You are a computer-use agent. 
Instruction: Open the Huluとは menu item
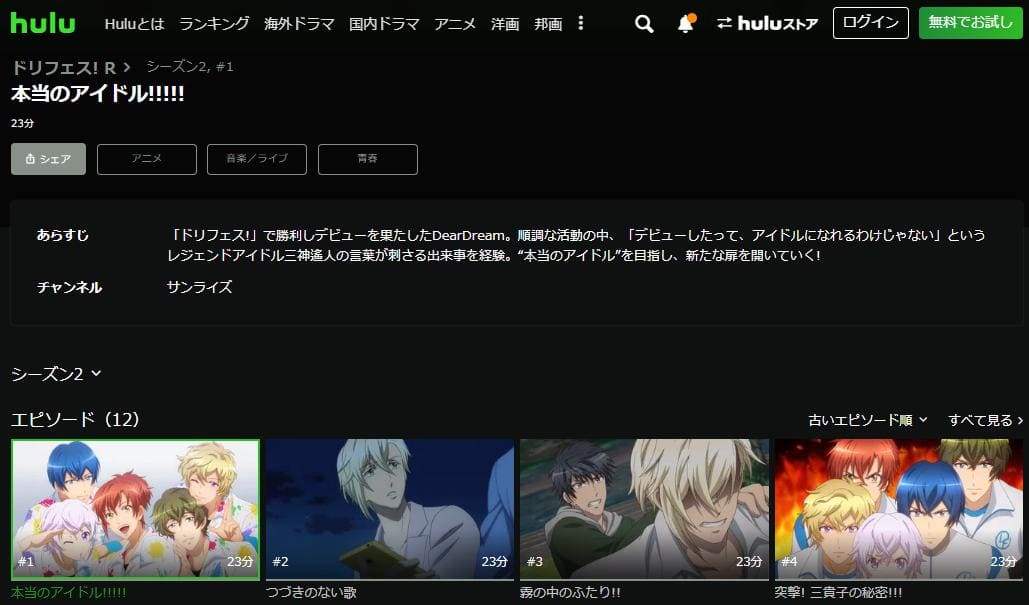pos(135,24)
